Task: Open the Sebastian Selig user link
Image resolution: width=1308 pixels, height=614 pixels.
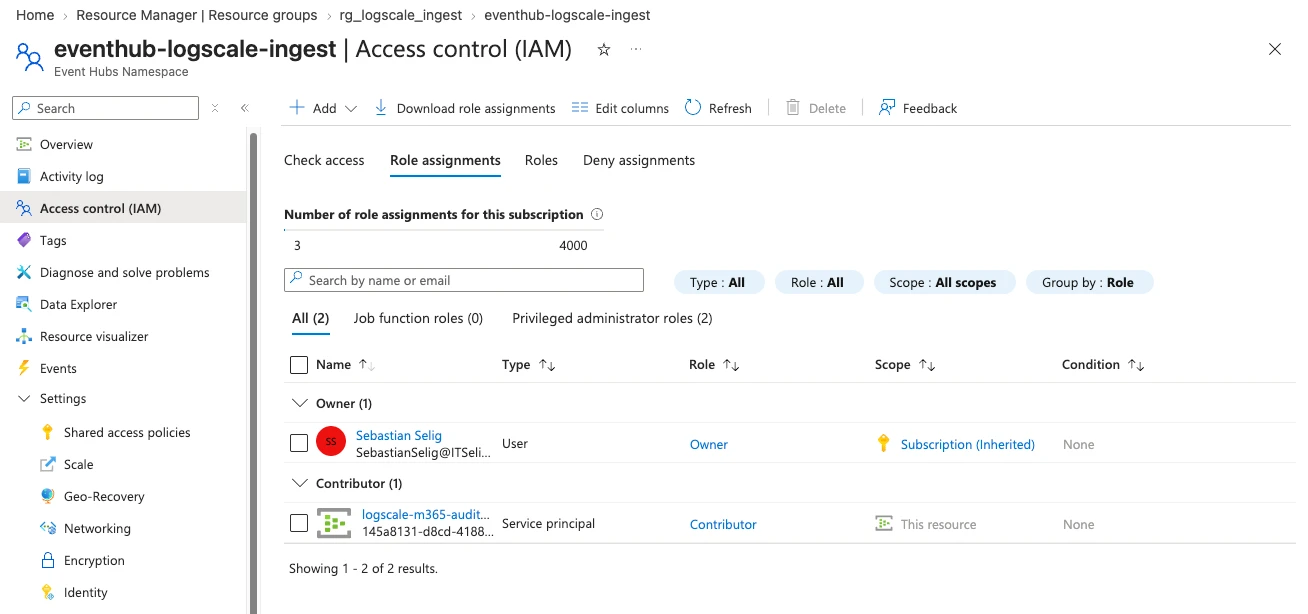Action: (x=399, y=435)
